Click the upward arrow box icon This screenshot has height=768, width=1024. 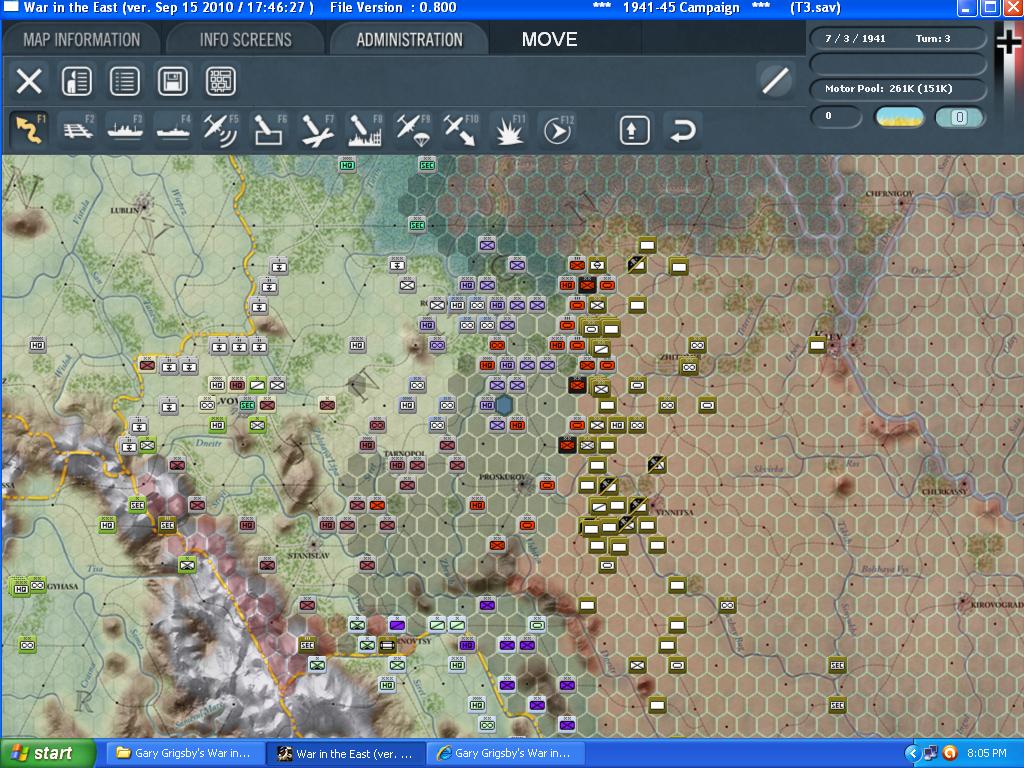click(x=634, y=130)
